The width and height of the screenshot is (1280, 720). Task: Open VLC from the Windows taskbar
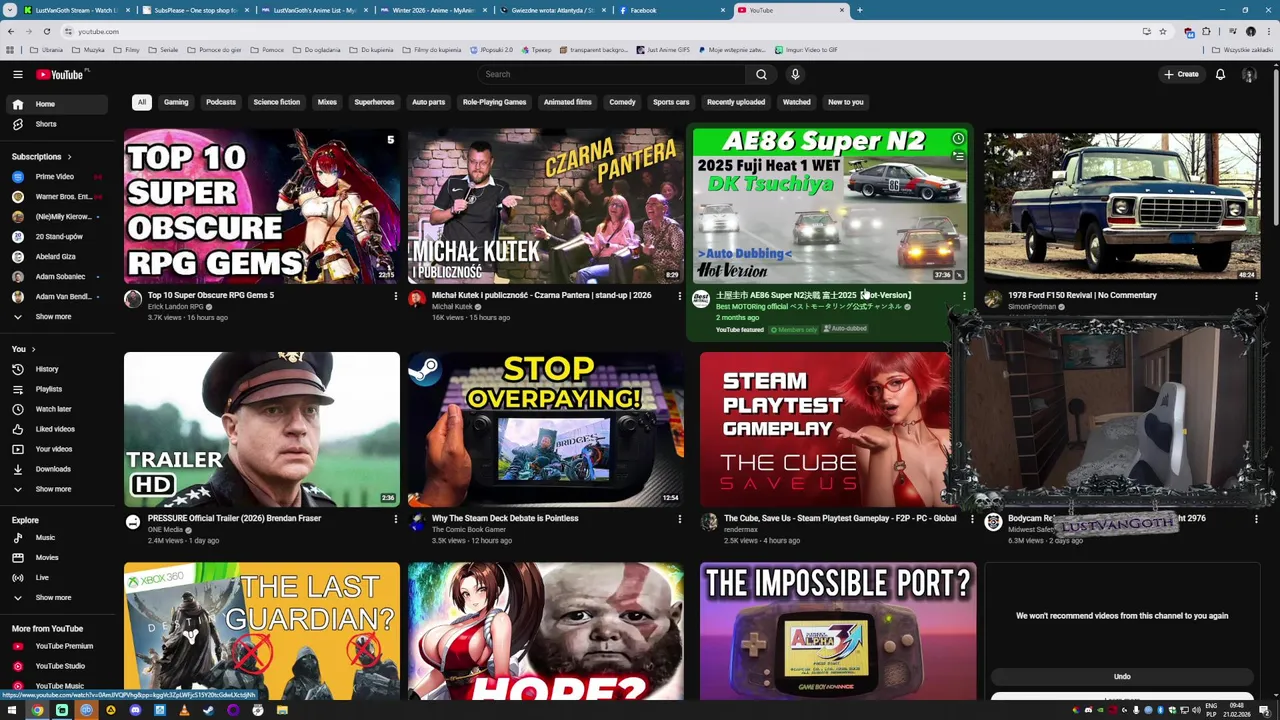tap(184, 710)
